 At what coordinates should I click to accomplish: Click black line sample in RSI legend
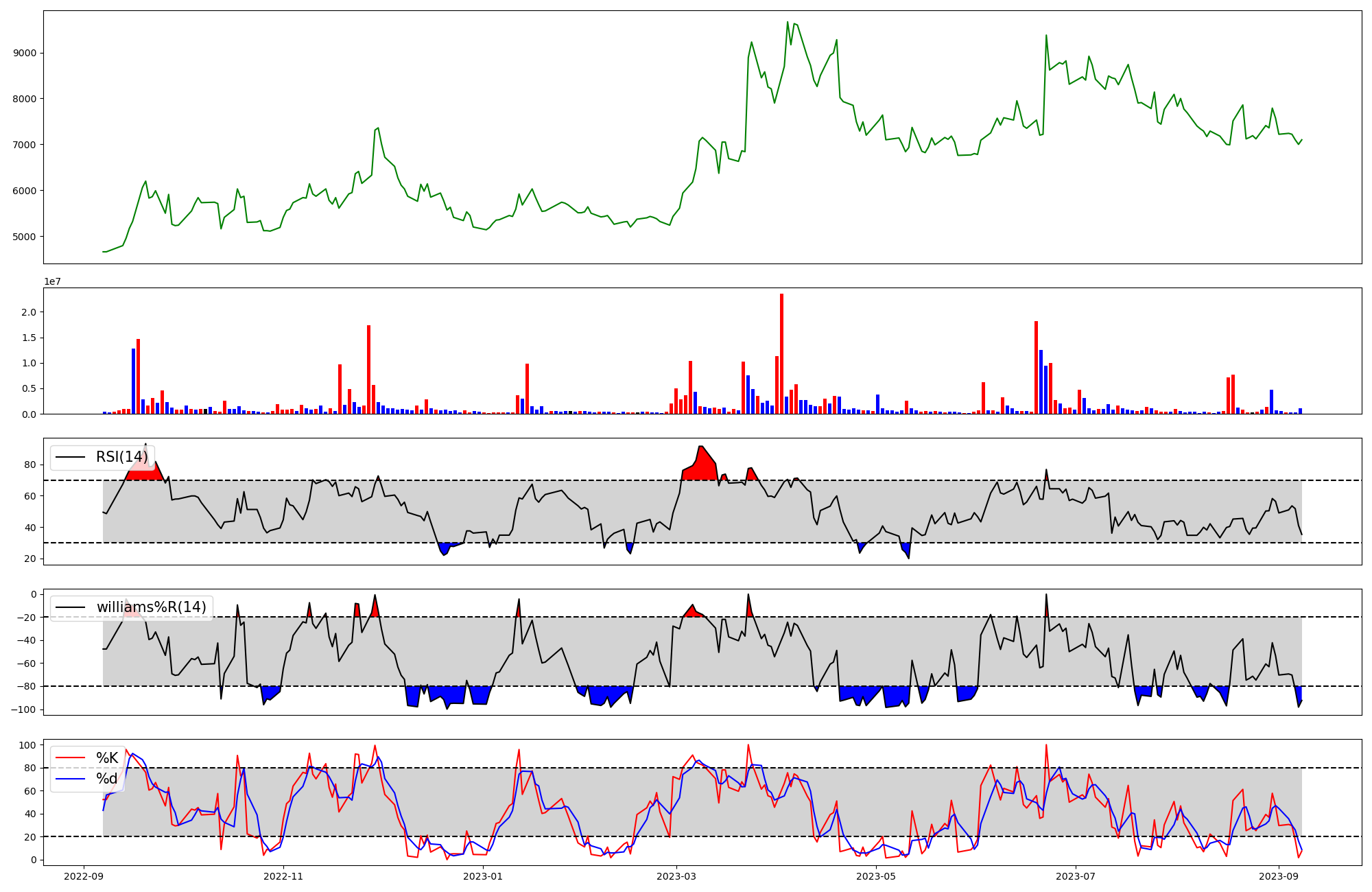tap(71, 457)
